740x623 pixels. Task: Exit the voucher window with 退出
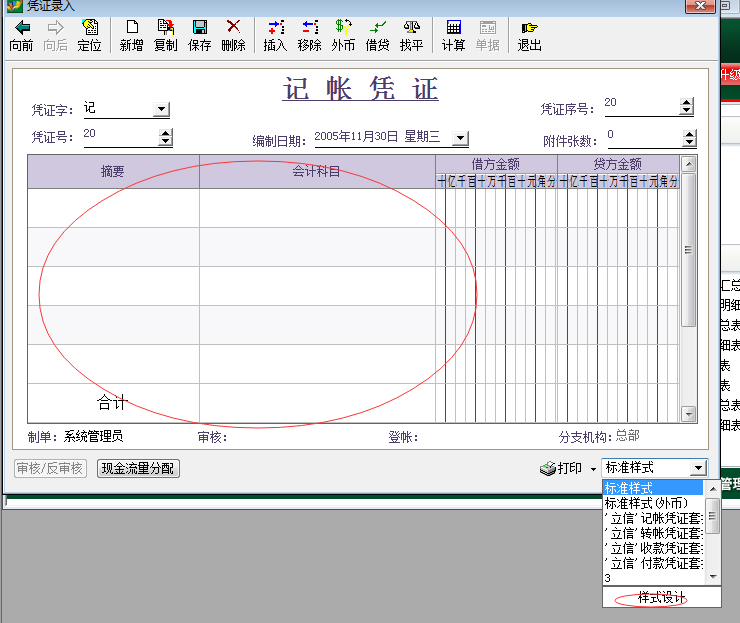(x=529, y=28)
